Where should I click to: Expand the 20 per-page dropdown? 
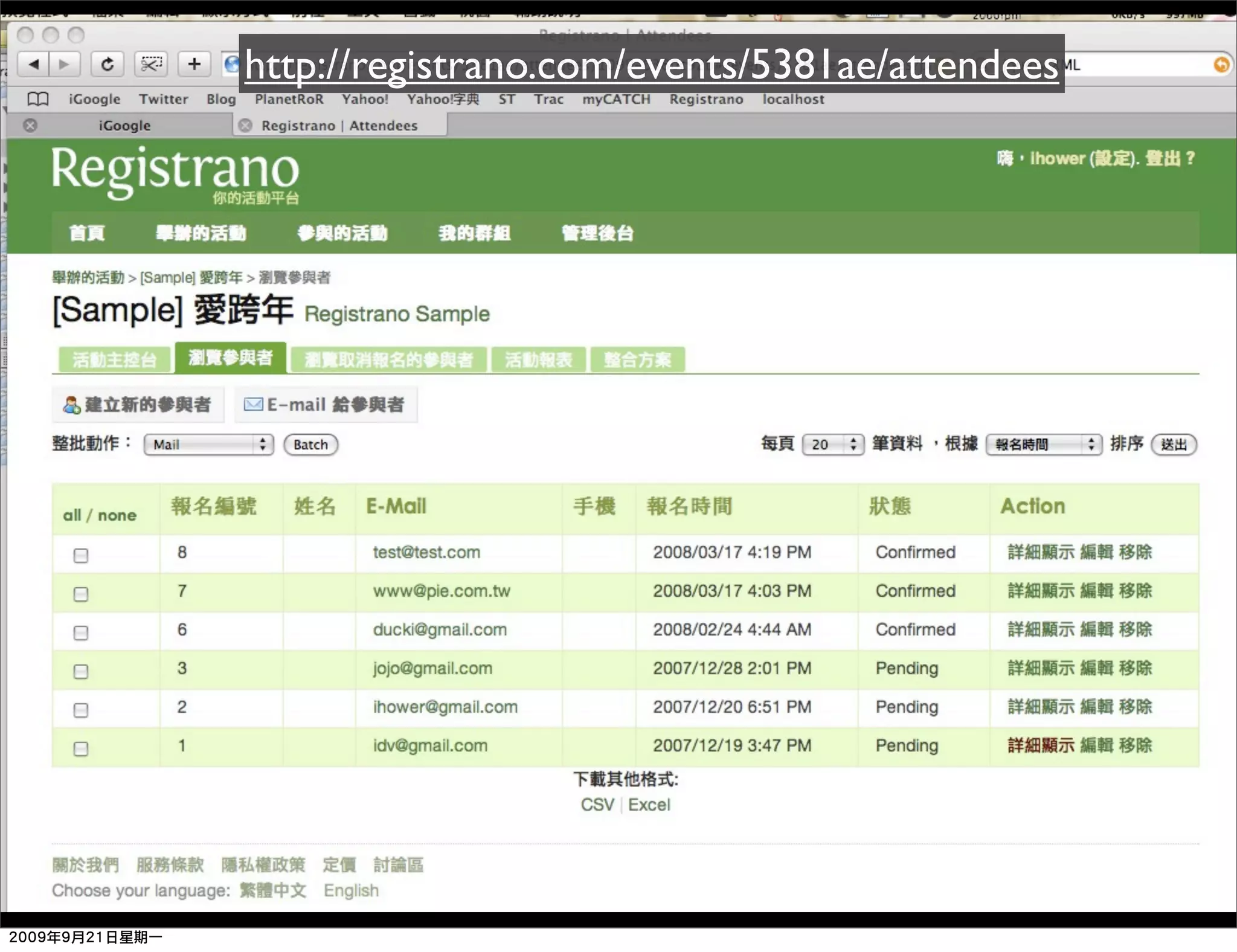[833, 445]
